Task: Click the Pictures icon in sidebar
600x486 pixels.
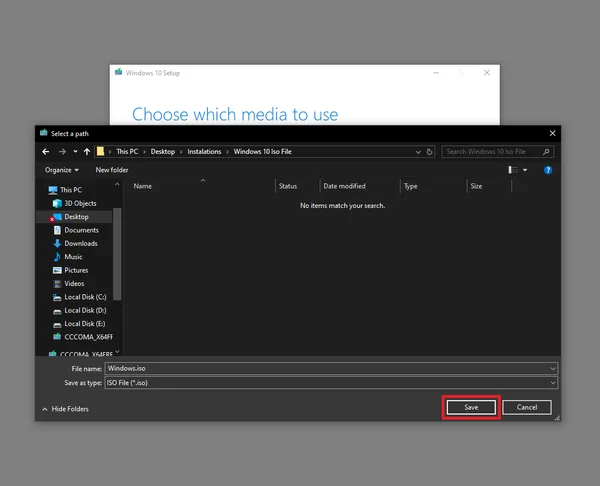Action: pyautogui.click(x=57, y=270)
